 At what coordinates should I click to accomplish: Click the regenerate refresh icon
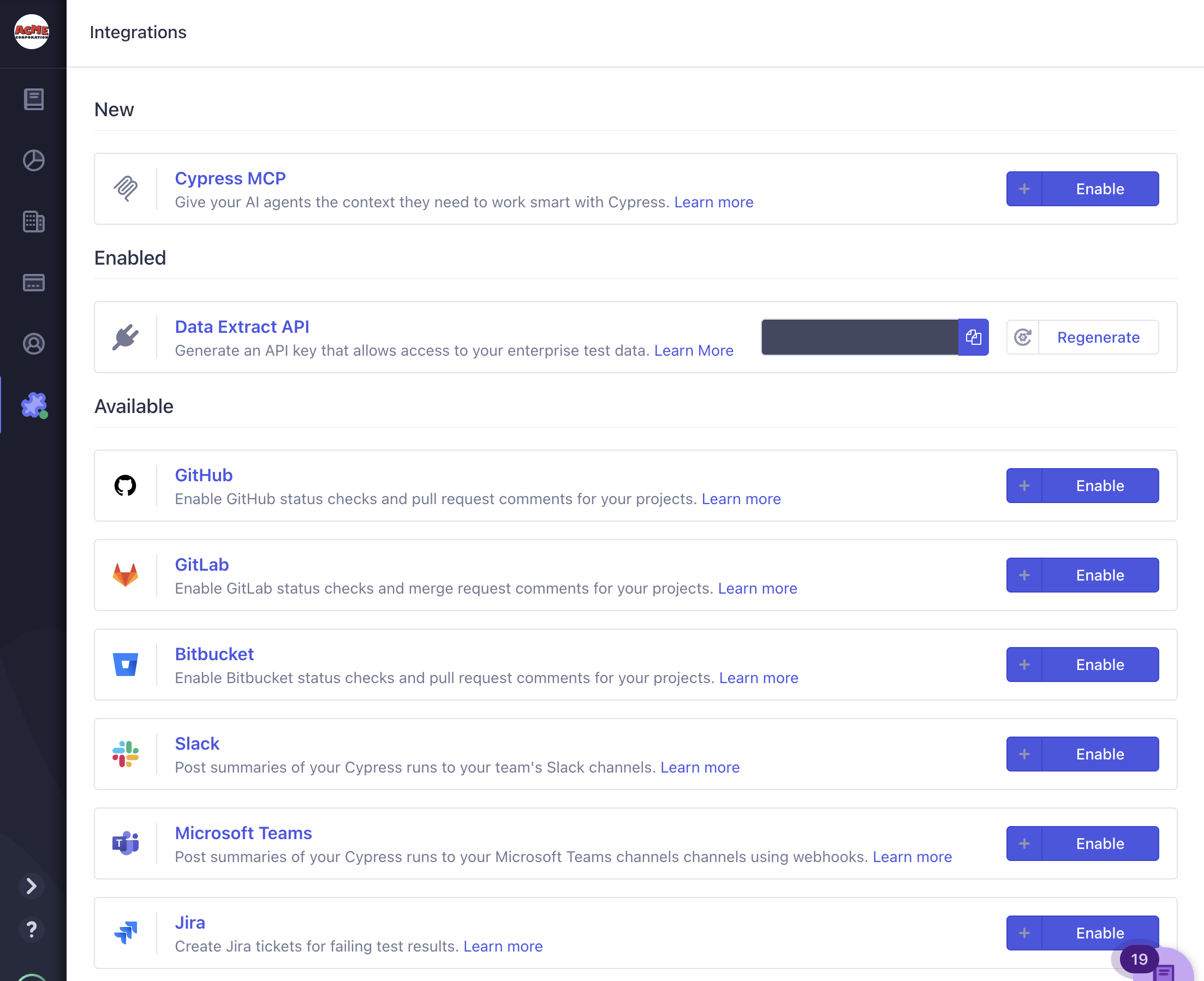tap(1023, 337)
